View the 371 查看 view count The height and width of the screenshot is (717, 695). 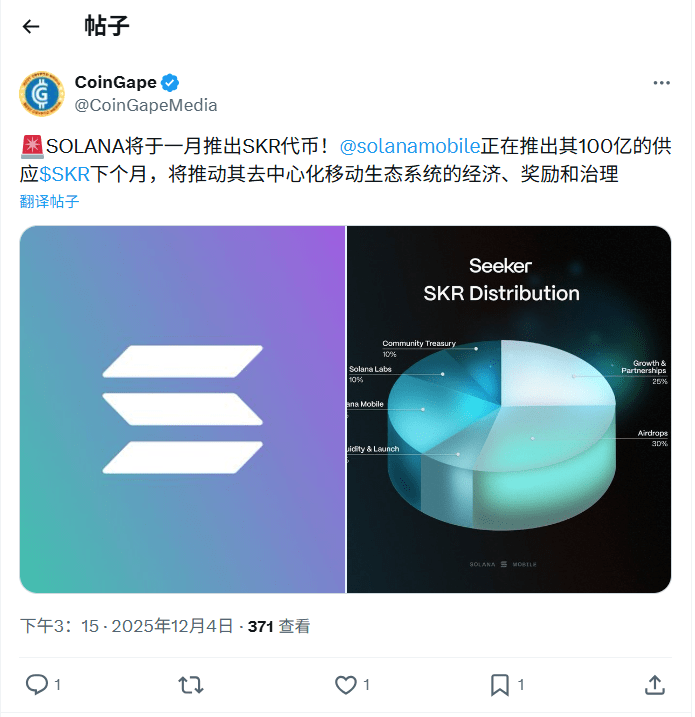(x=279, y=626)
